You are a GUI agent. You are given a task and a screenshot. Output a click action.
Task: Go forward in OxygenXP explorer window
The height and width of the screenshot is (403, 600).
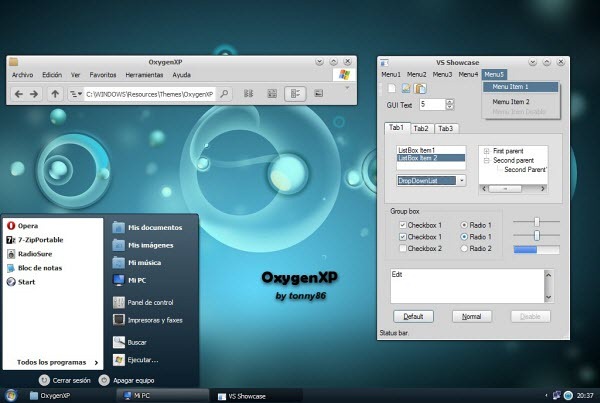[x=34, y=94]
